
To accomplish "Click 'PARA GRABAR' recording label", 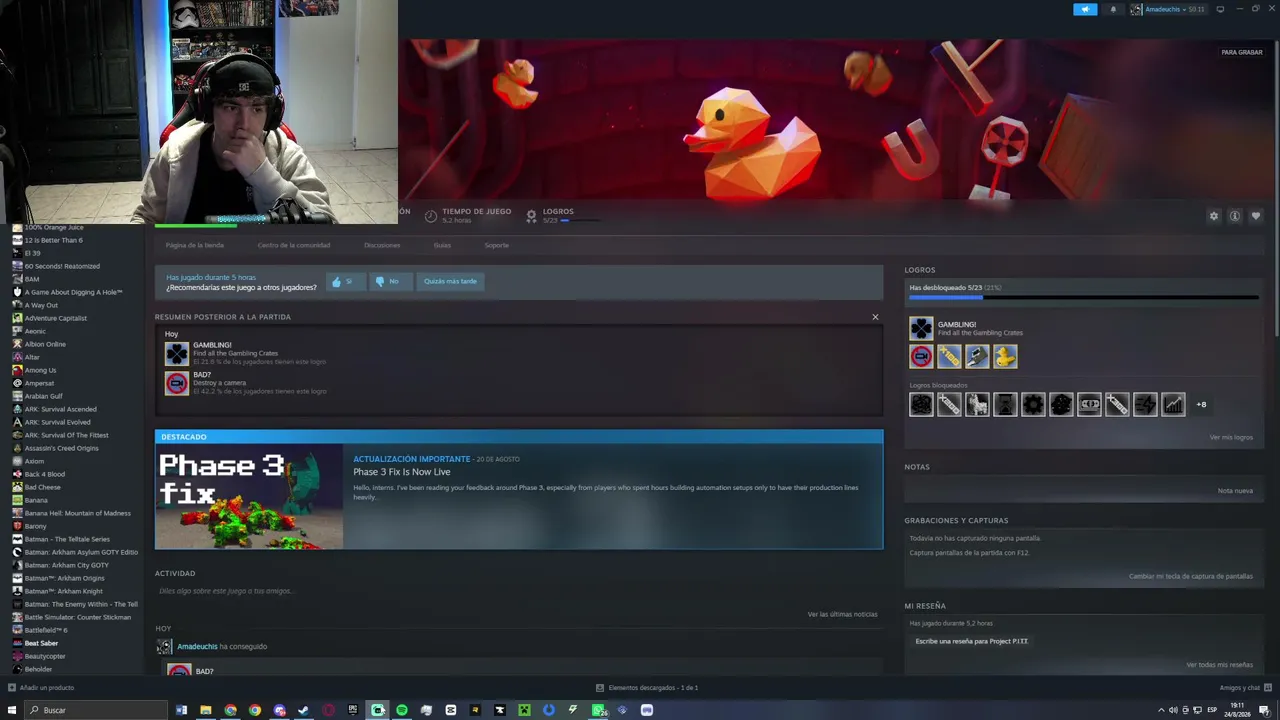I will 1242,52.
